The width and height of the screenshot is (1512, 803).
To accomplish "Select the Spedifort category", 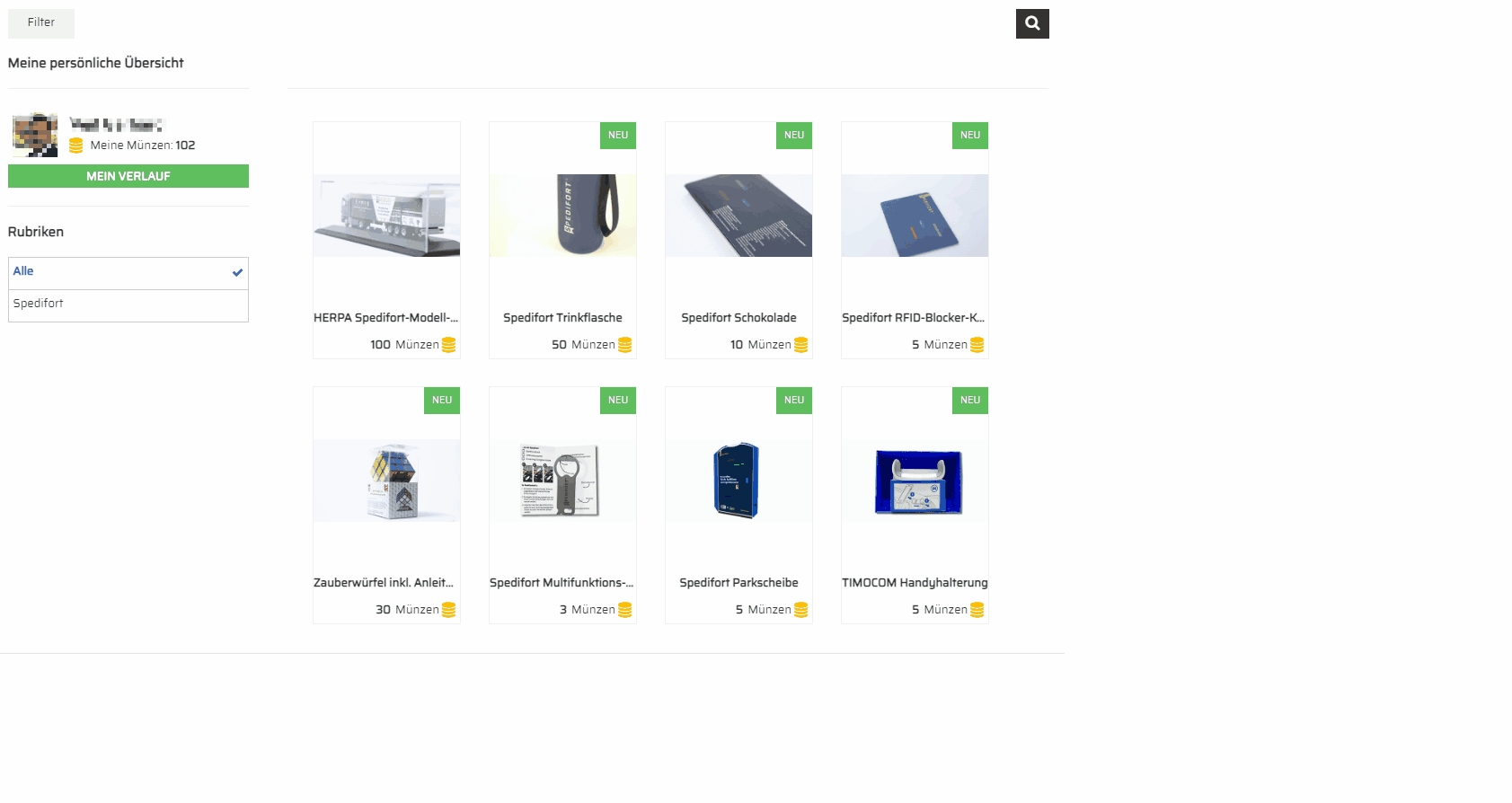I will (128, 305).
